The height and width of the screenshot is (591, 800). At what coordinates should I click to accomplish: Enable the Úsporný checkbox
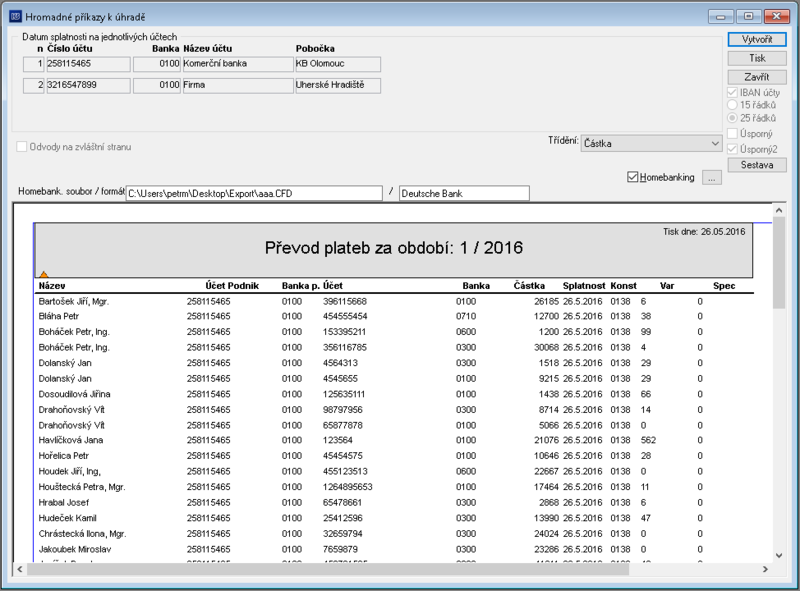tap(732, 134)
